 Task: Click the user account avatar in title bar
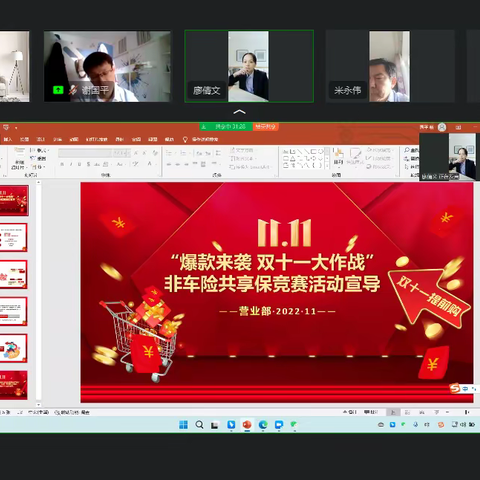442,127
